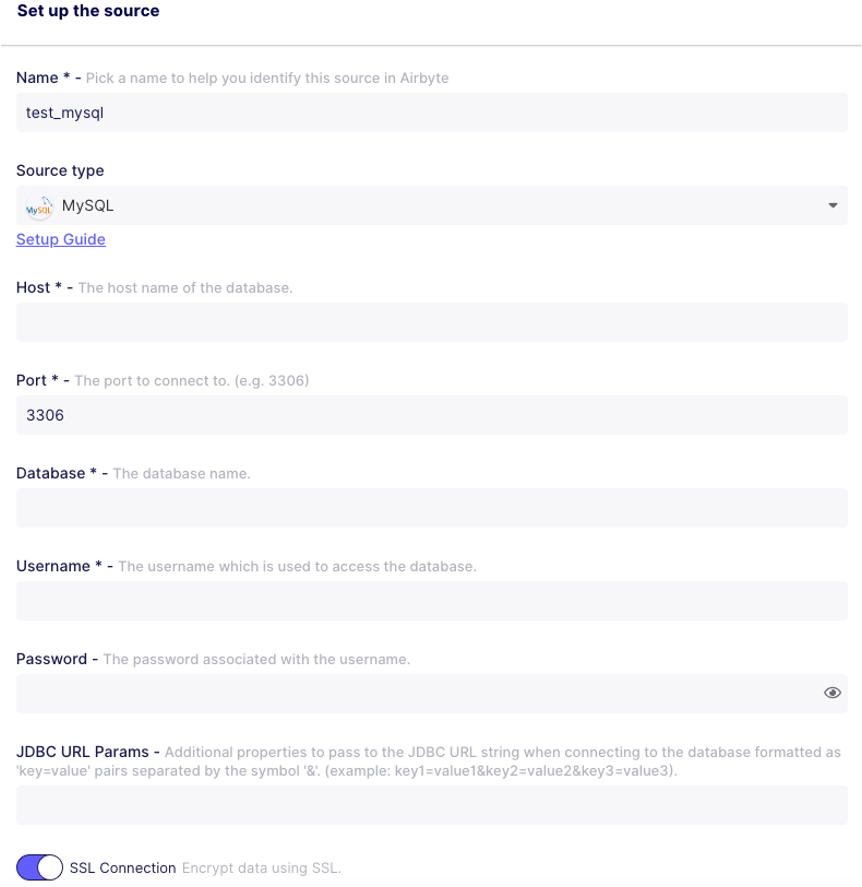
Task: Click into the Username input field
Action: click(432, 601)
